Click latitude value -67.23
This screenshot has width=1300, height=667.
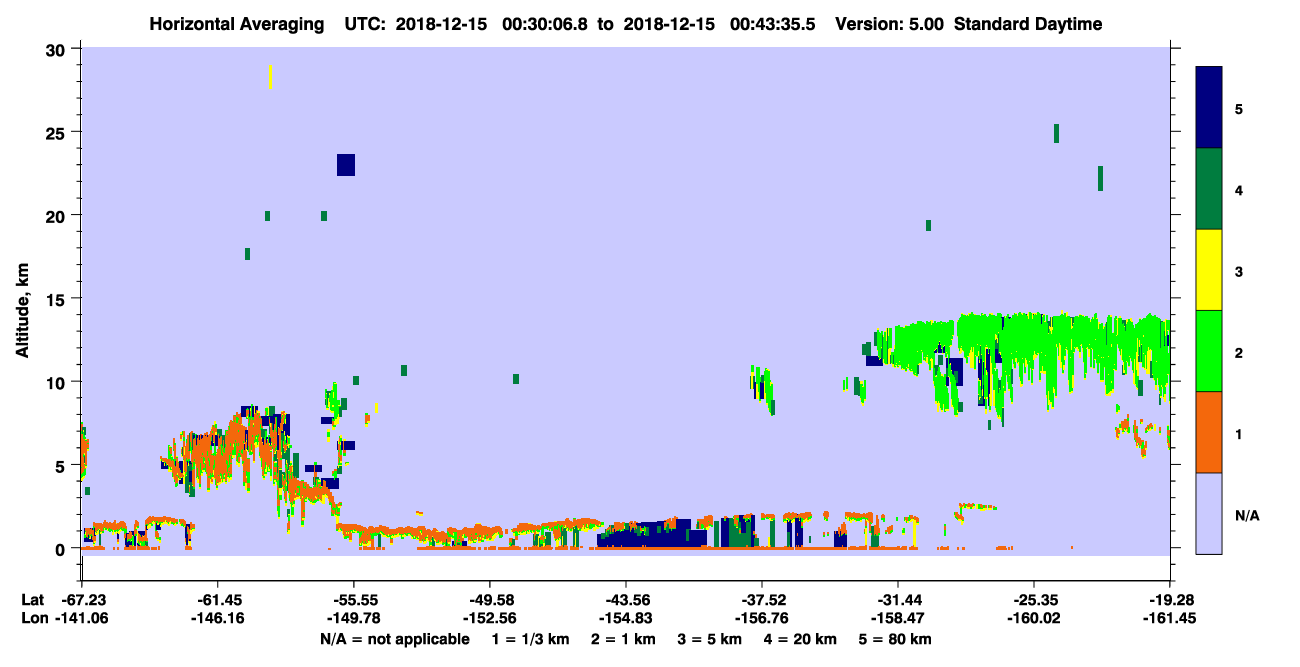coord(82,600)
